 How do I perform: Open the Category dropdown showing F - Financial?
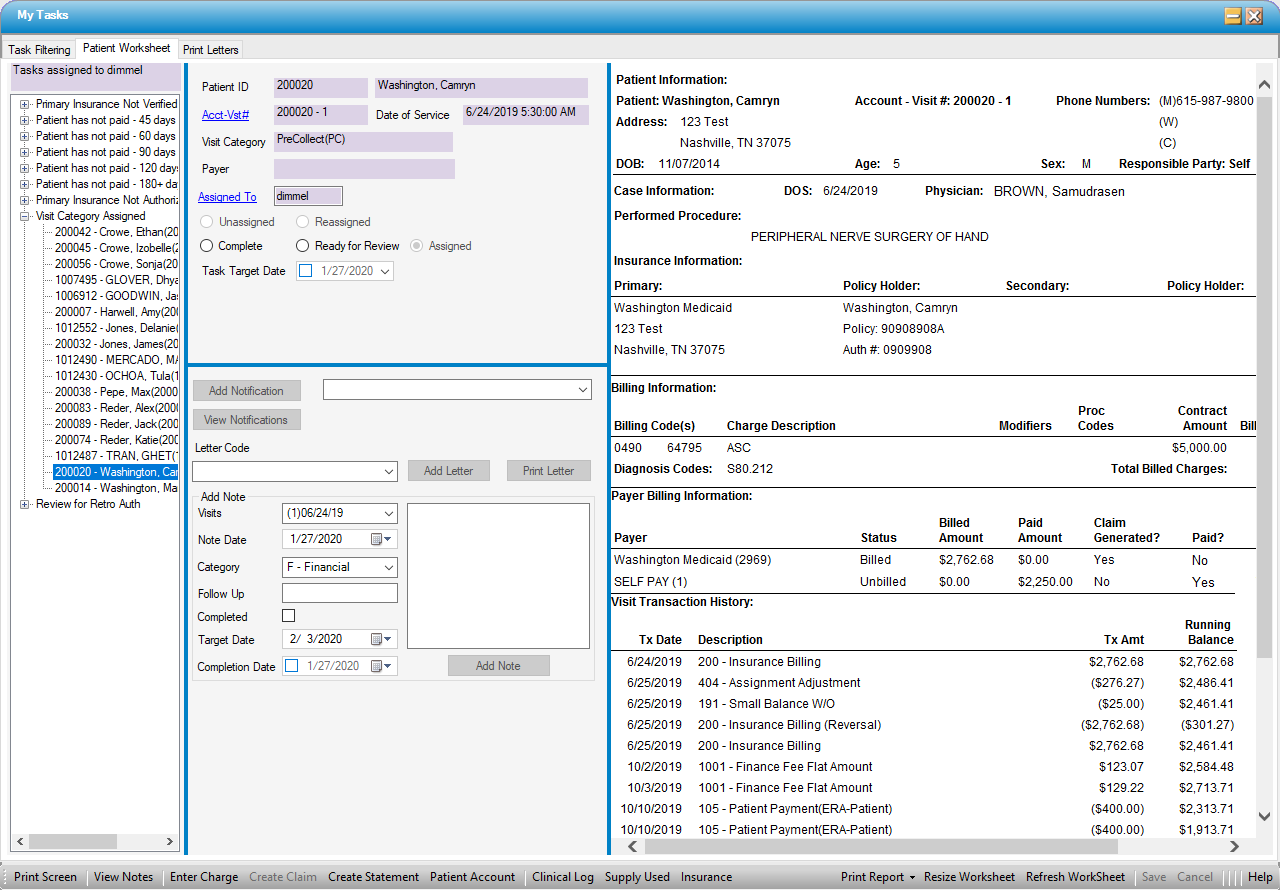pos(389,567)
